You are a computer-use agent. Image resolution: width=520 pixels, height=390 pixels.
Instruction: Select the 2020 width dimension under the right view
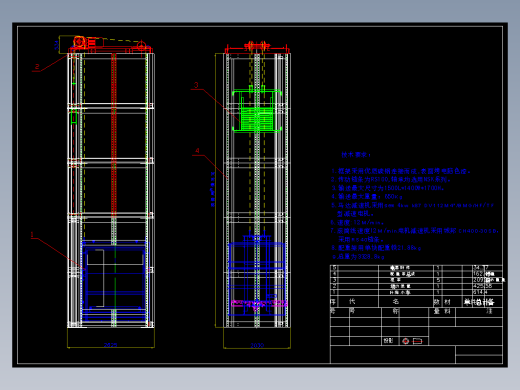257,345
